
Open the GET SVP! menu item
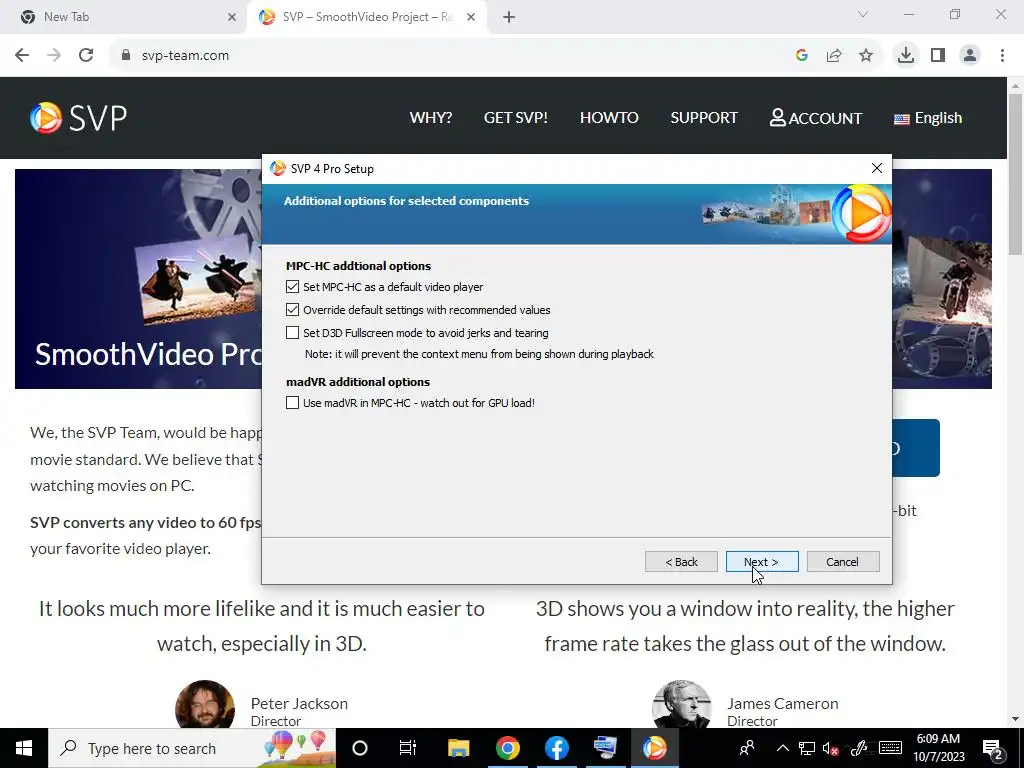[515, 118]
